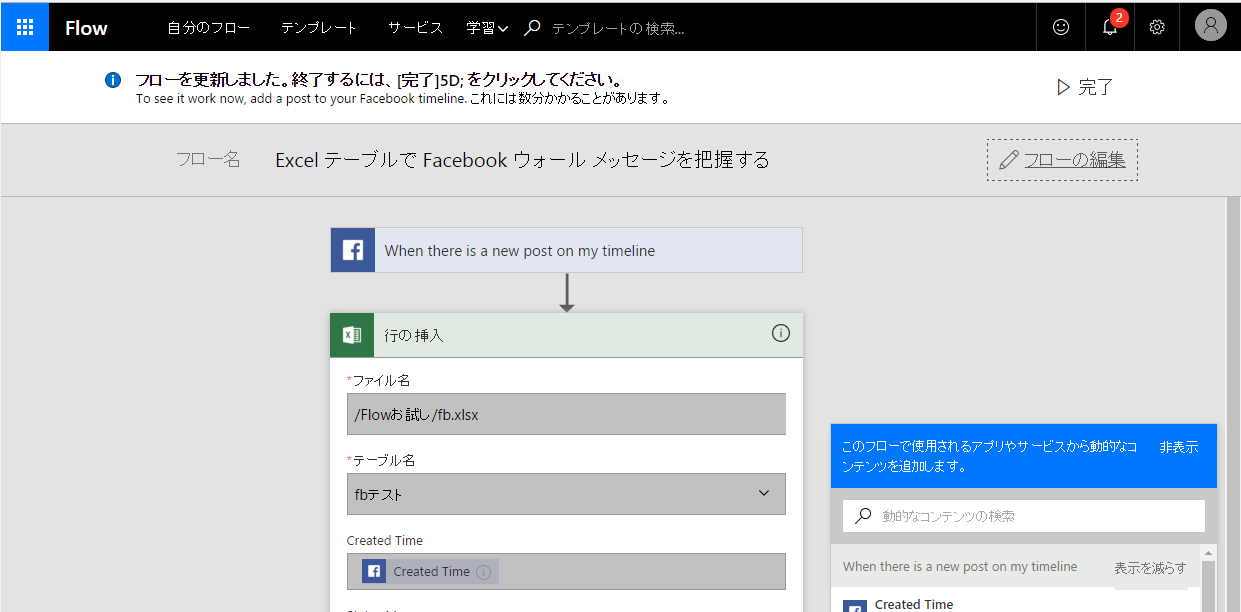Click the flow name text field

coord(522,160)
